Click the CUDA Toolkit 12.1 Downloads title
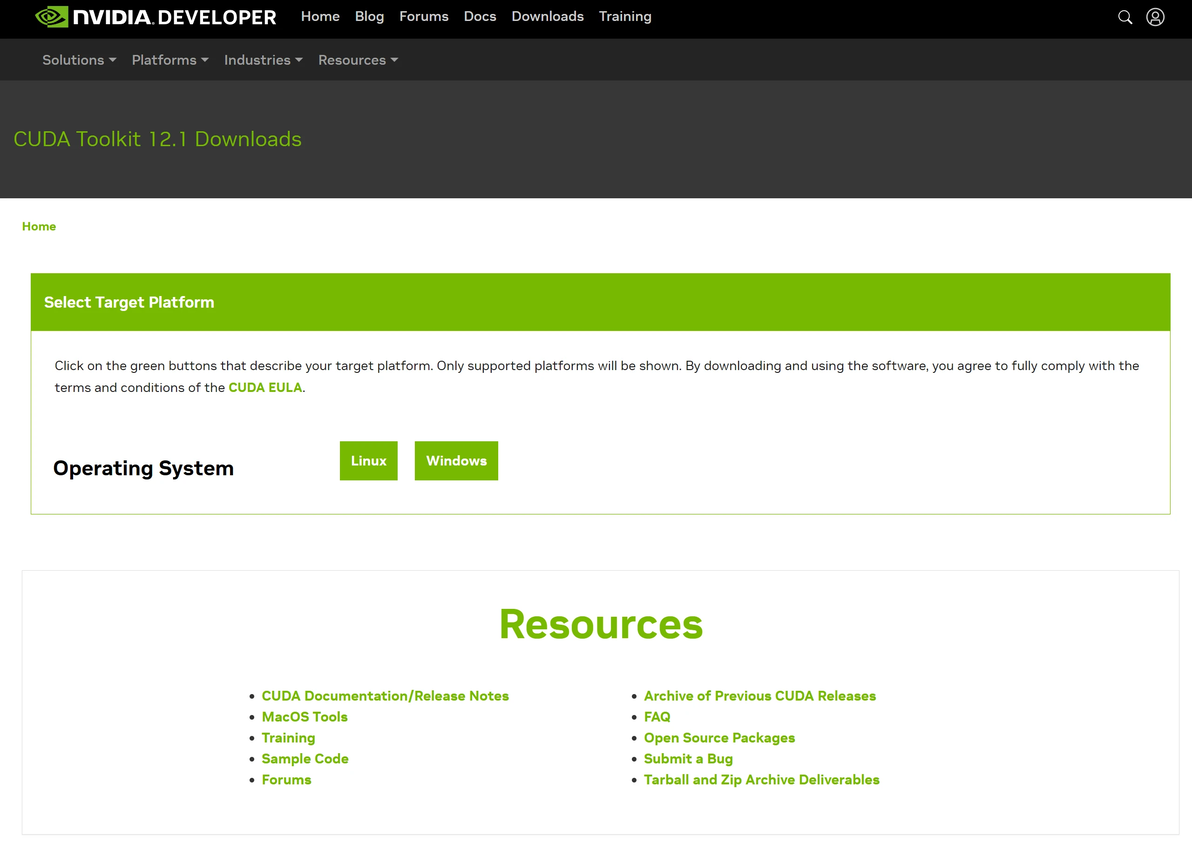This screenshot has height=843, width=1192. tap(157, 139)
